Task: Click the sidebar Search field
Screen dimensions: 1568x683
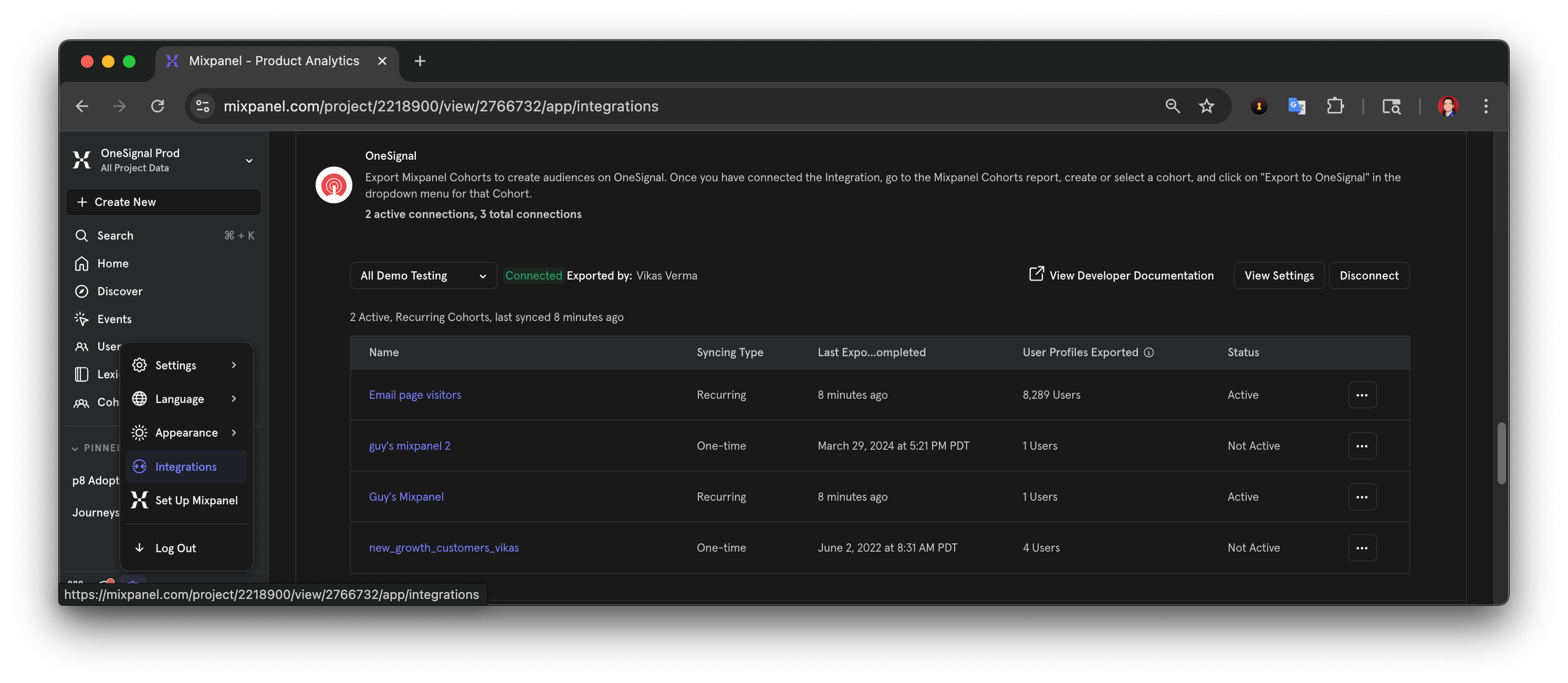Action: click(x=163, y=235)
